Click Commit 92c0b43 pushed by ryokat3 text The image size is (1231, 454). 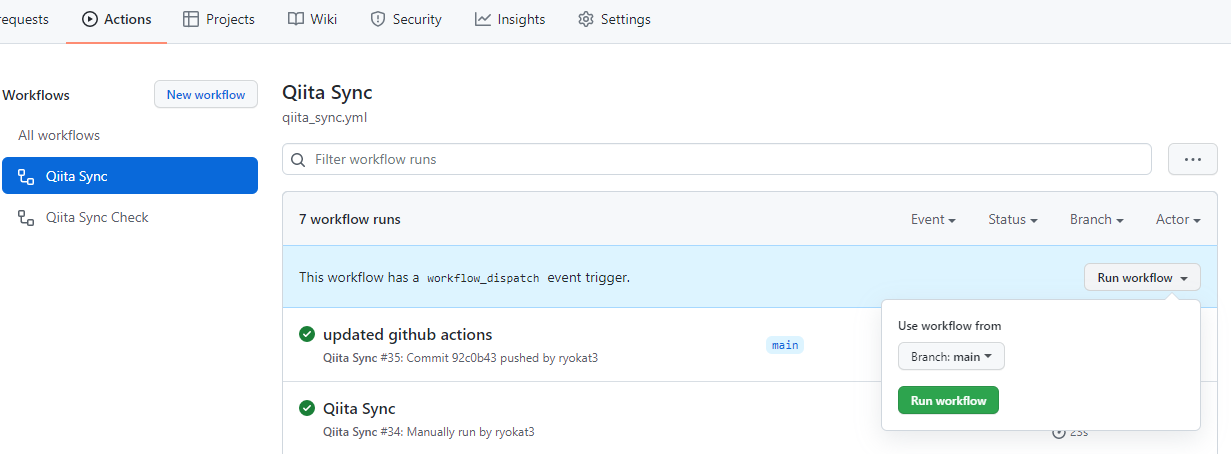click(x=503, y=358)
